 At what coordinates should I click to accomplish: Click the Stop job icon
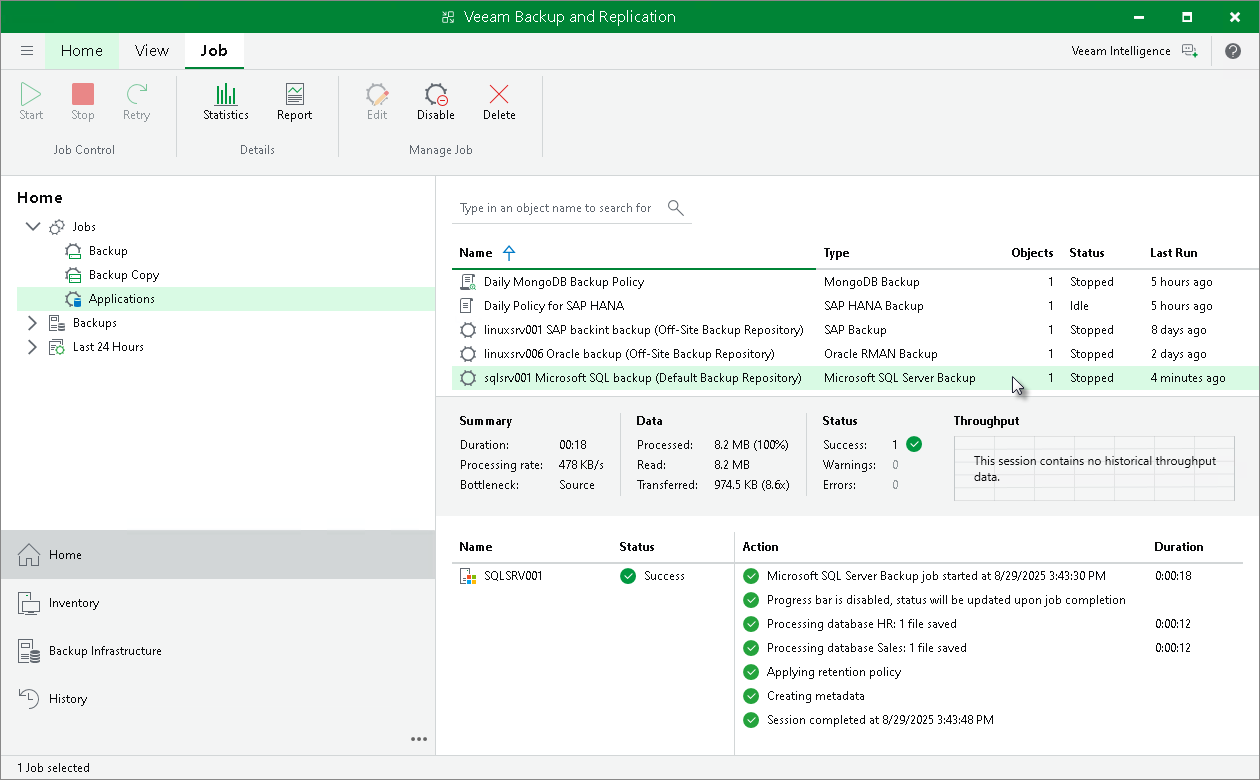[x=82, y=100]
